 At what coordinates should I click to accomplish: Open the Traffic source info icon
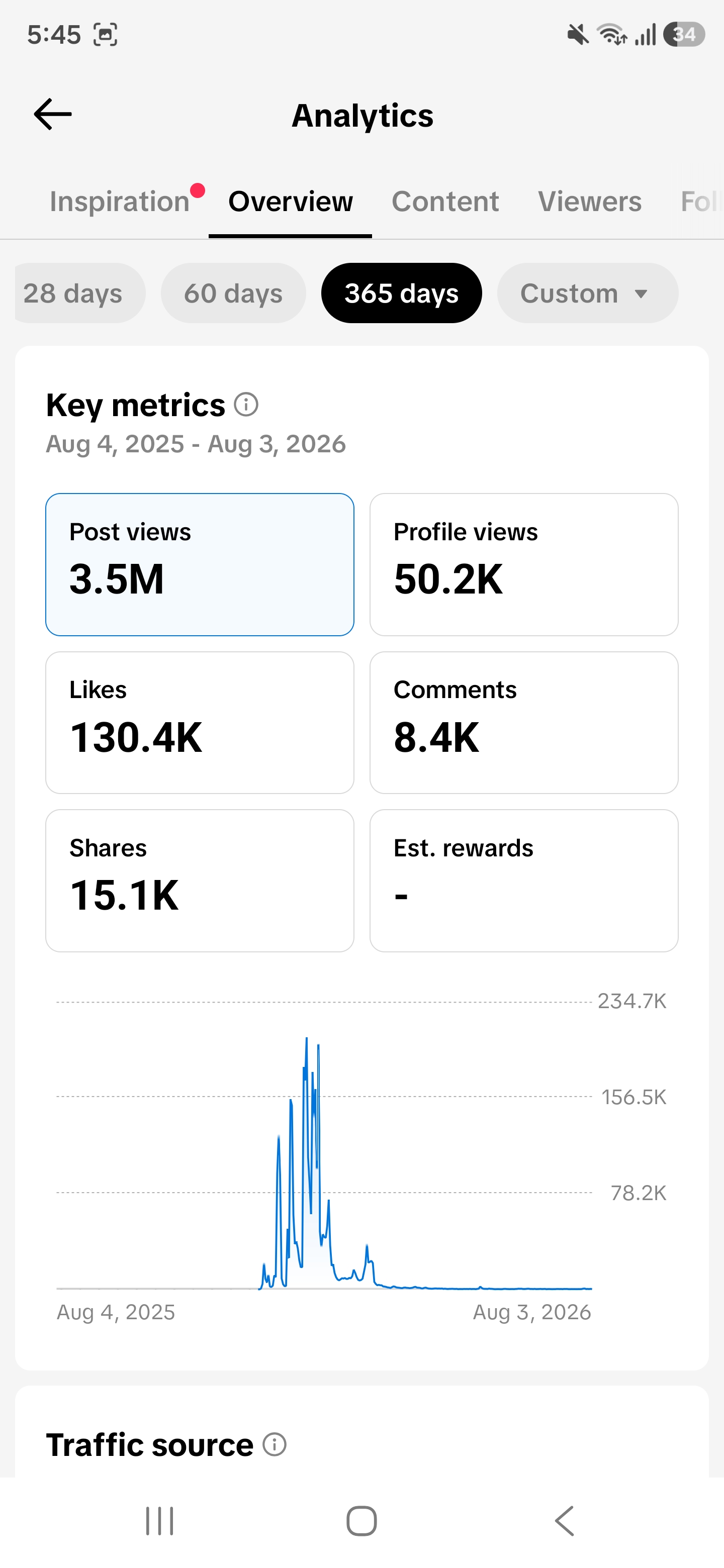coord(275,1444)
